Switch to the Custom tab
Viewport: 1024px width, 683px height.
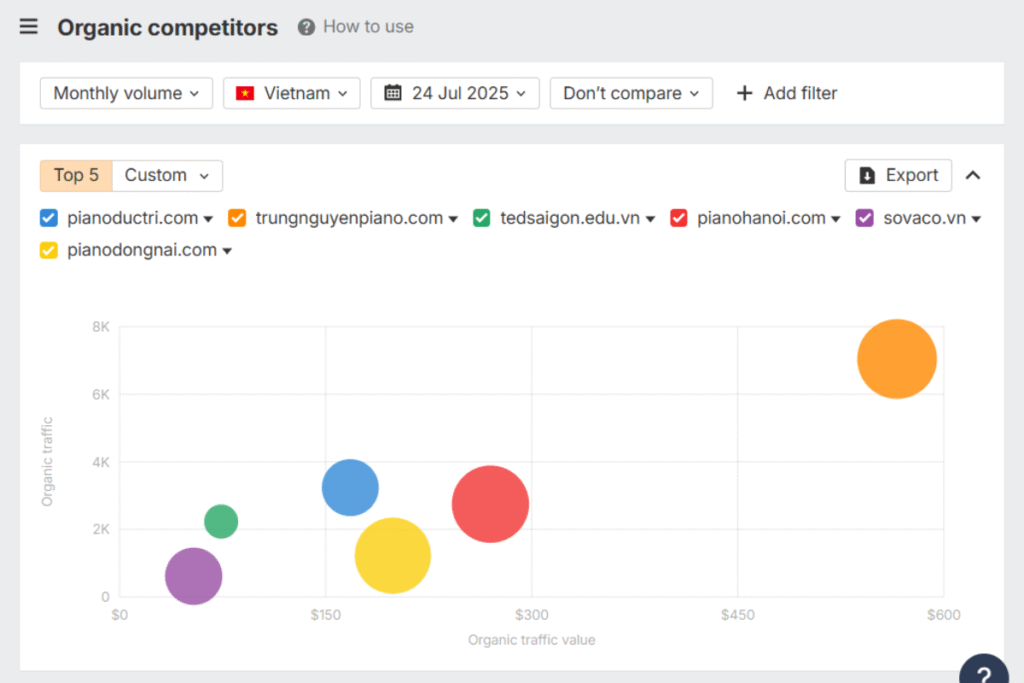click(167, 175)
